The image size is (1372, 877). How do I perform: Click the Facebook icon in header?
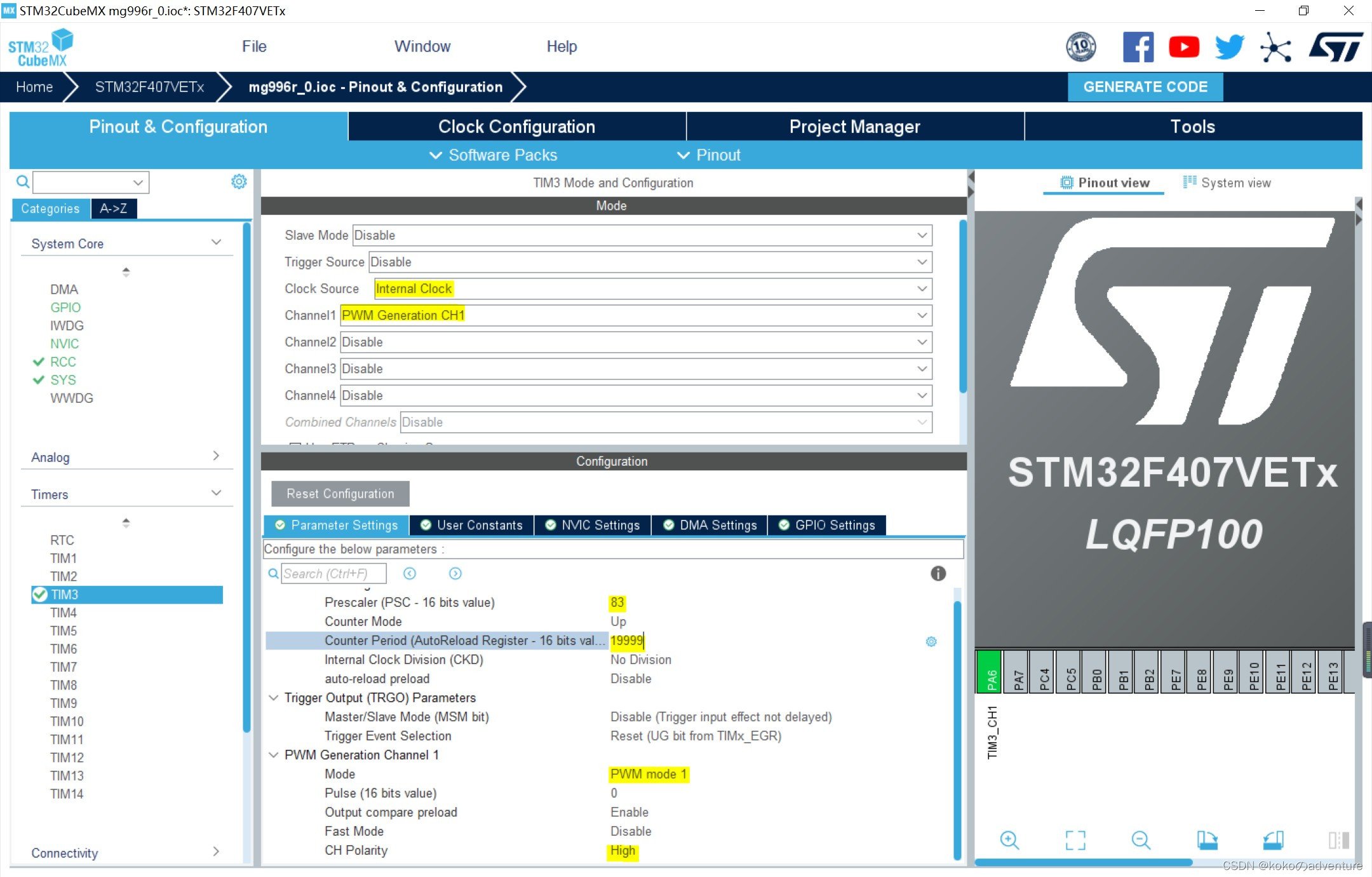pyautogui.click(x=1138, y=47)
